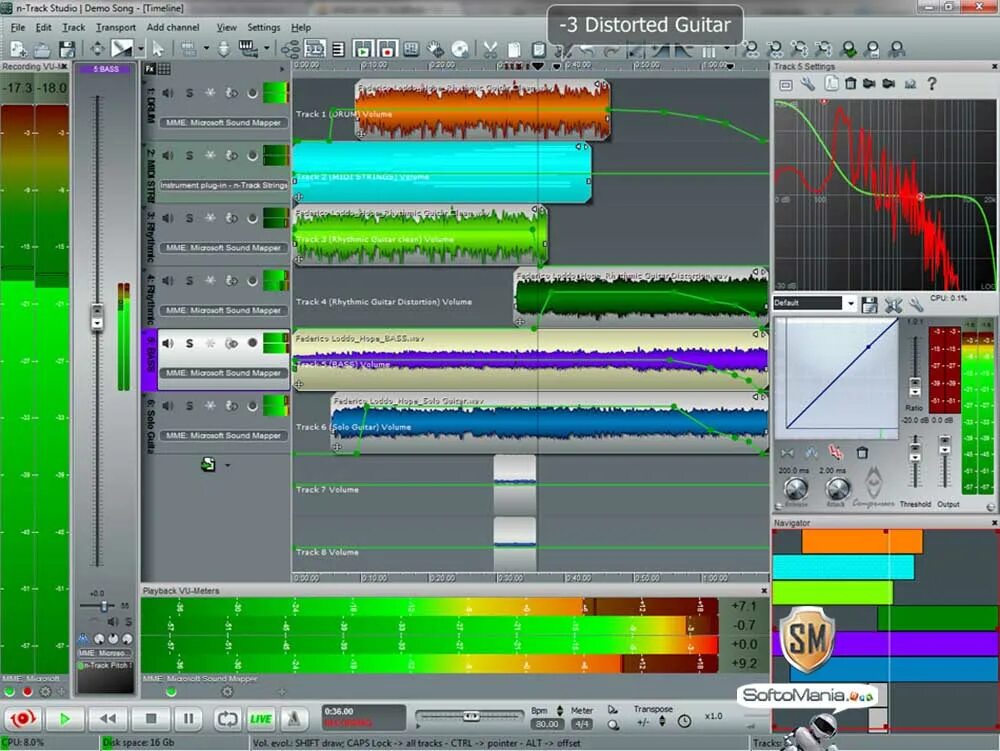
Task: Click trash icon in Track 5 Settings toolbar
Action: tap(850, 84)
